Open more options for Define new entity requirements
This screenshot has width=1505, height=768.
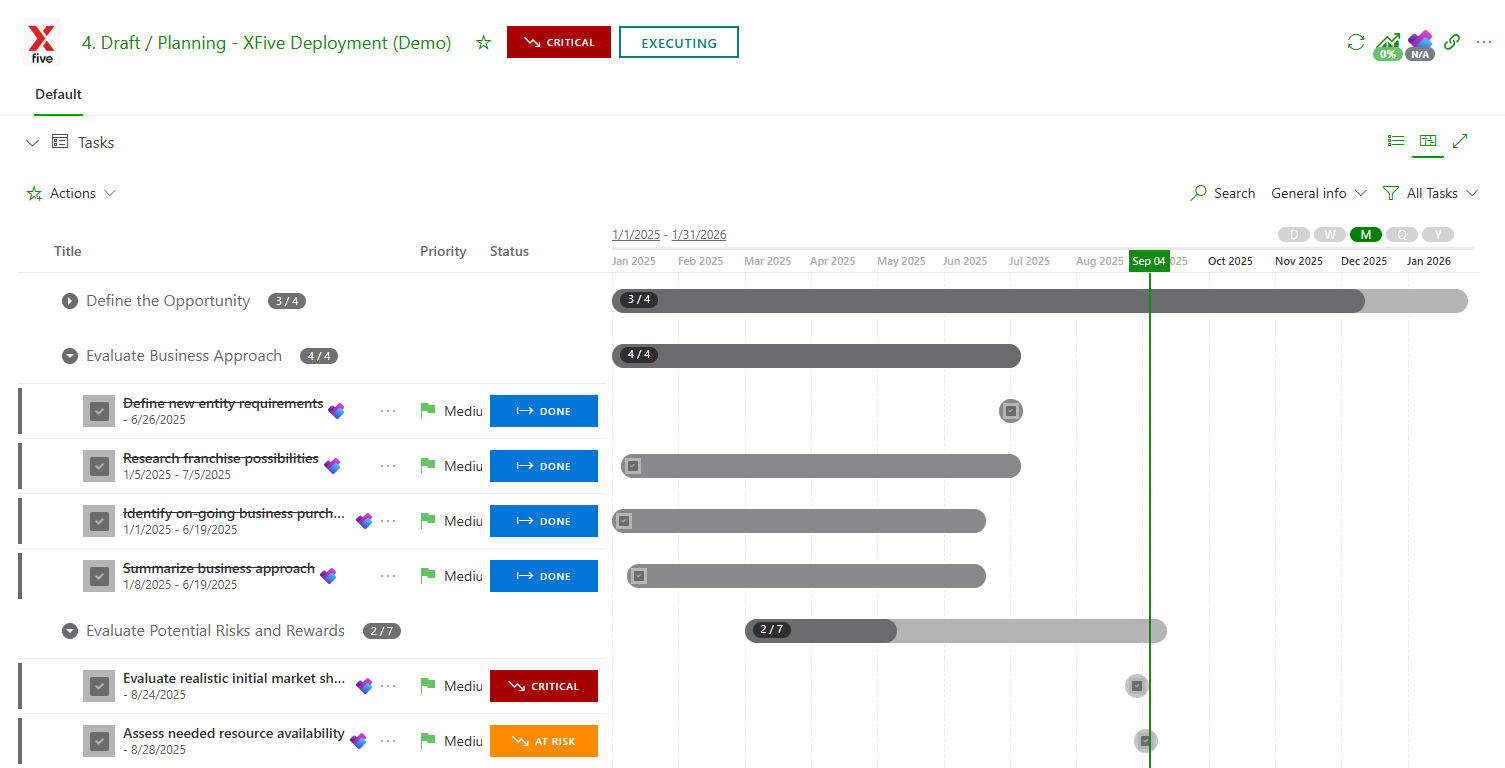coord(388,411)
